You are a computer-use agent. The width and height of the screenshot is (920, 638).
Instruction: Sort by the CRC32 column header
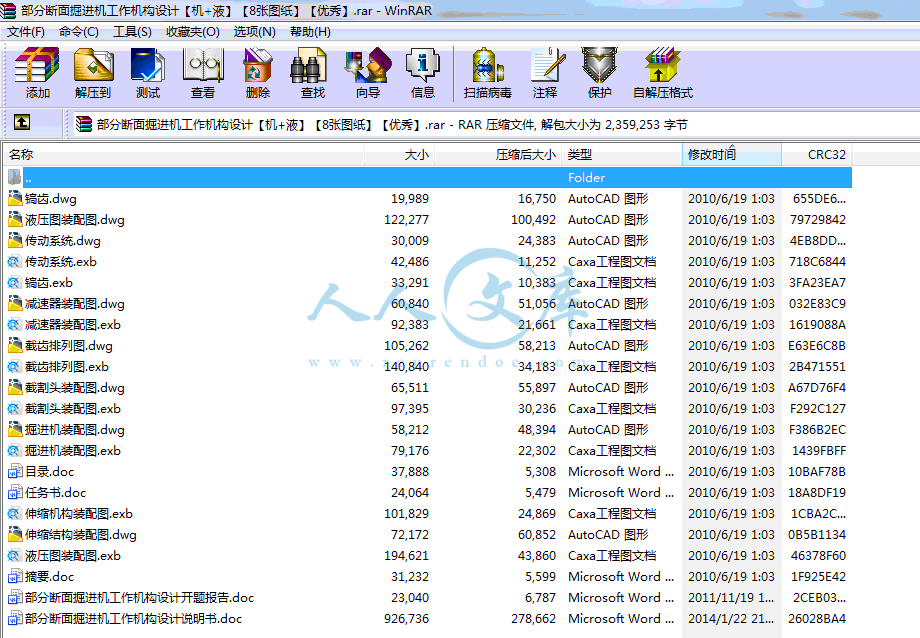(x=817, y=154)
